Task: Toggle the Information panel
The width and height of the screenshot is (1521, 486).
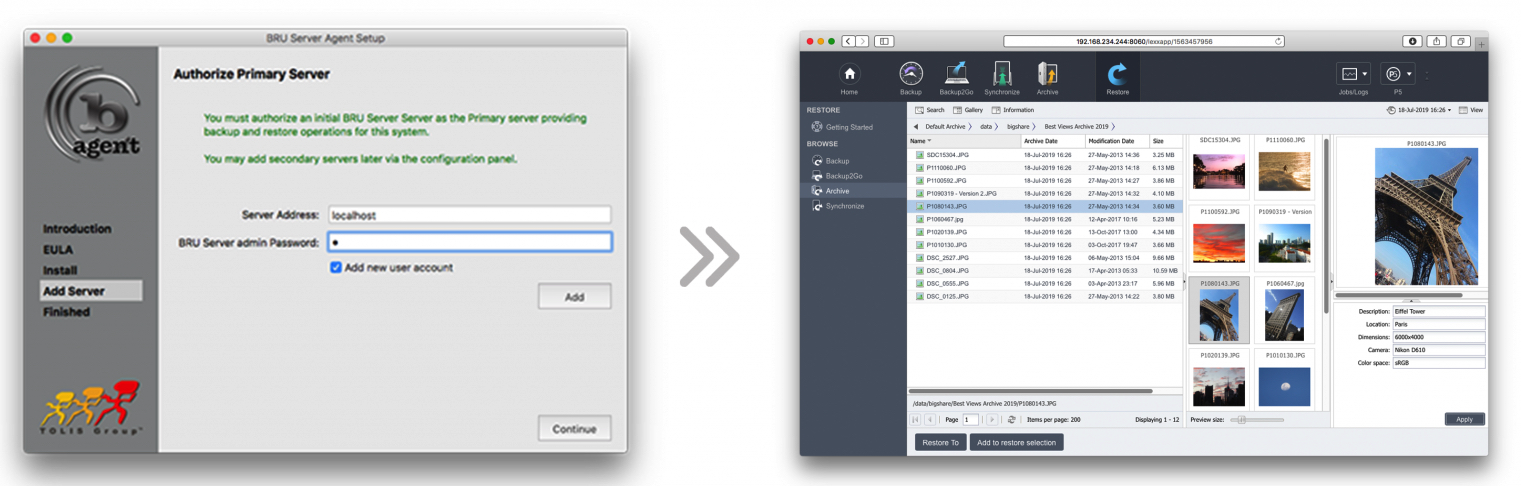Action: [1012, 110]
